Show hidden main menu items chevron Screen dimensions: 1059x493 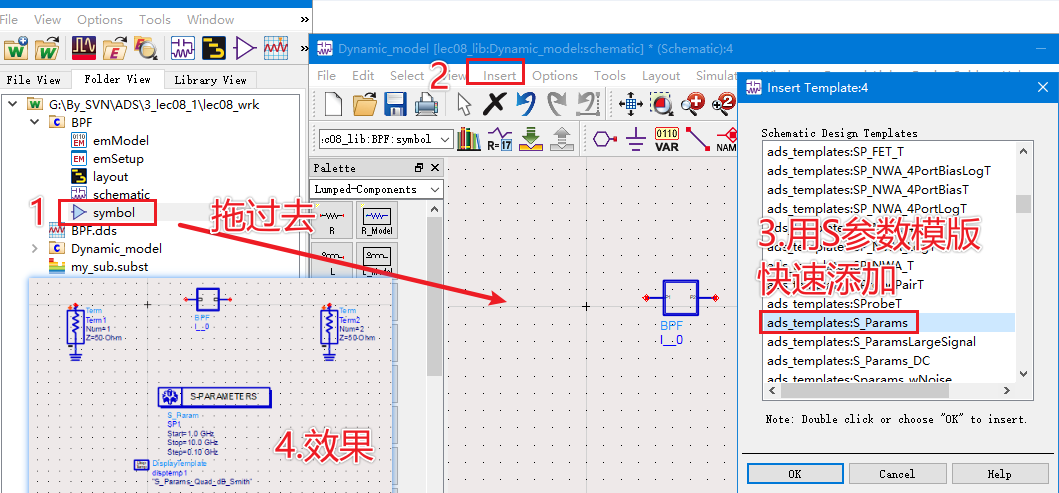pyautogui.click(x=305, y=20)
